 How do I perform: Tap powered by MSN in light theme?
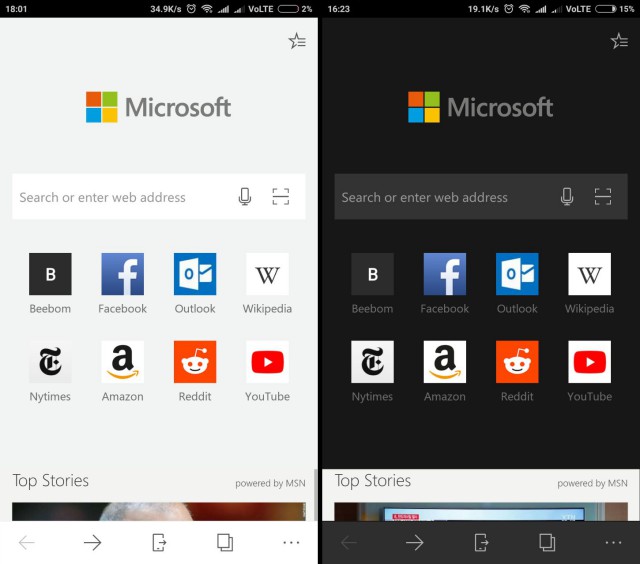click(x=270, y=483)
